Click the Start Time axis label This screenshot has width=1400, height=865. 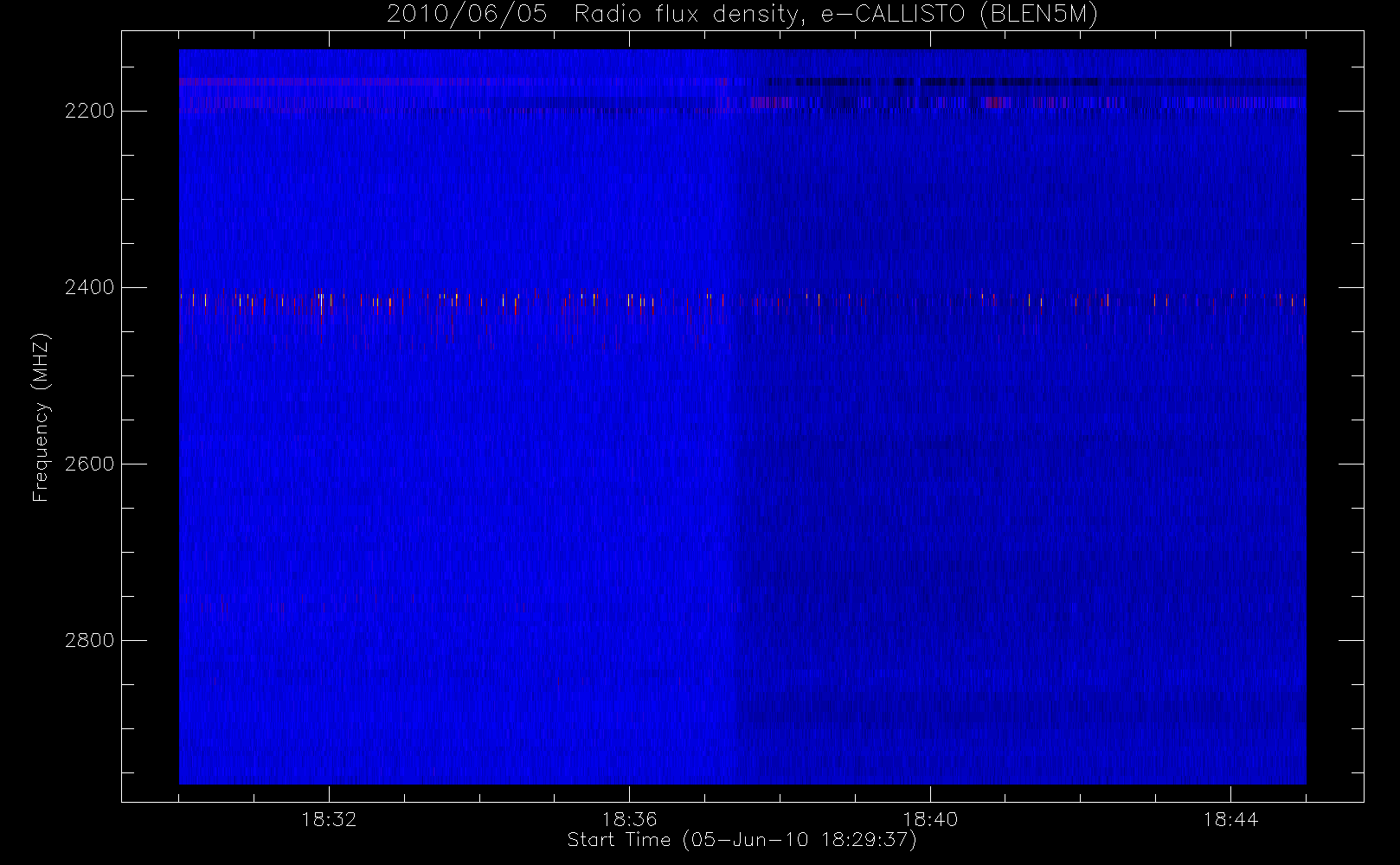tap(742, 840)
